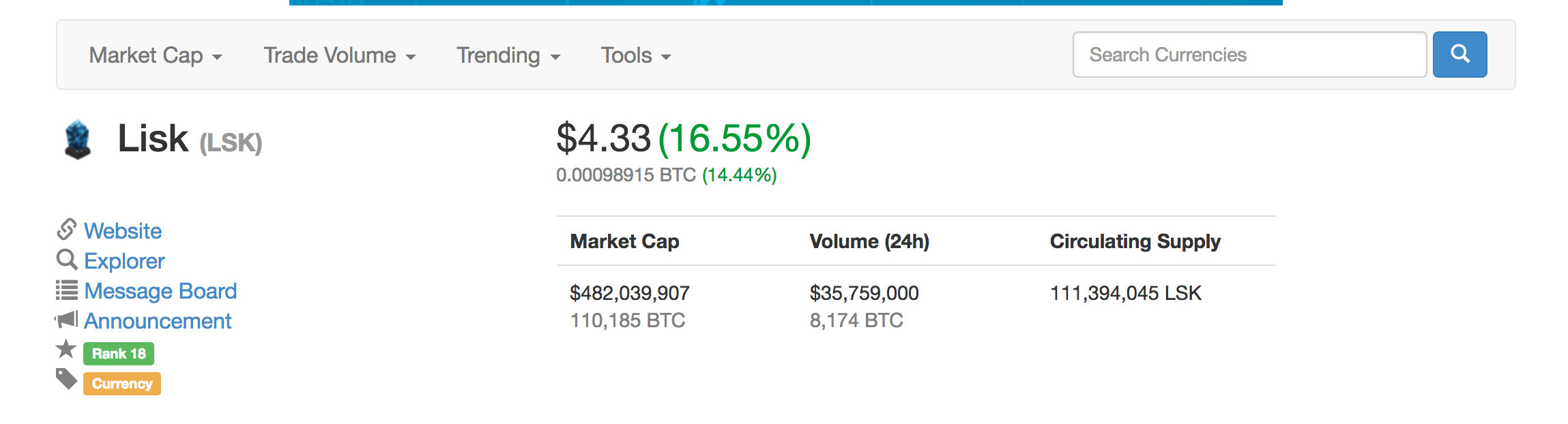Click the star icon beside Rank 18
Image resolution: width=1568 pixels, height=424 pixels.
(x=66, y=349)
